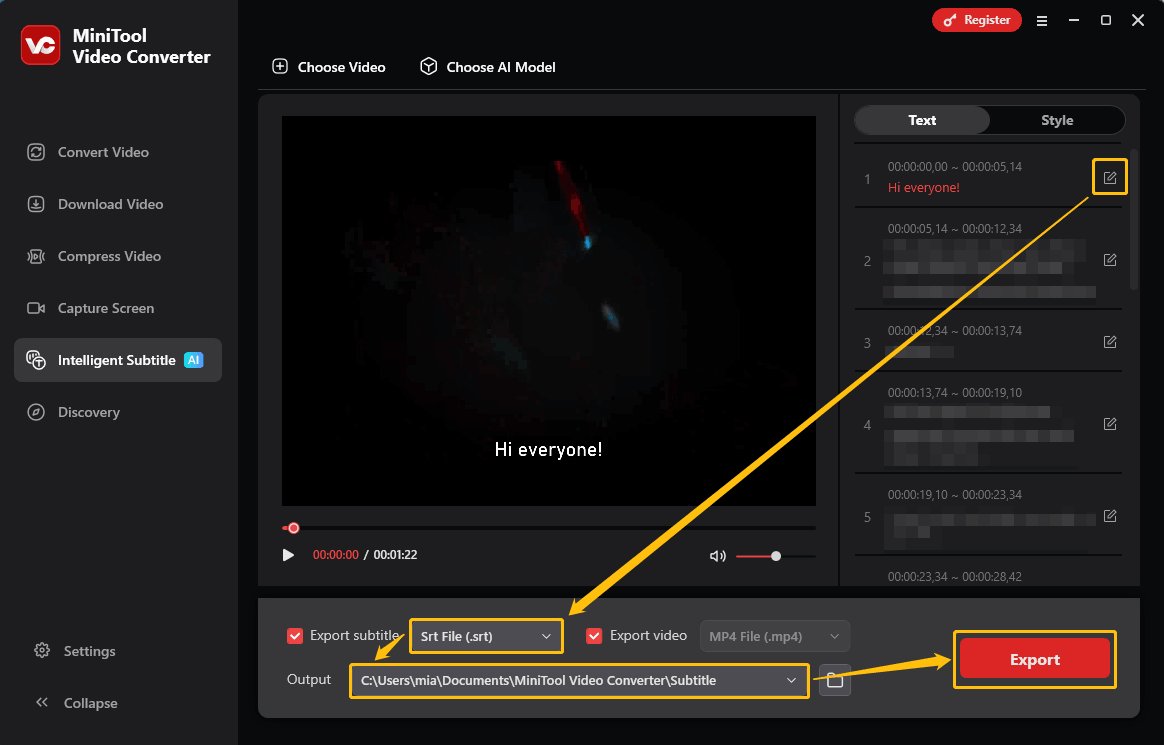Open the Output path dropdown
The image size is (1164, 745).
click(578, 680)
